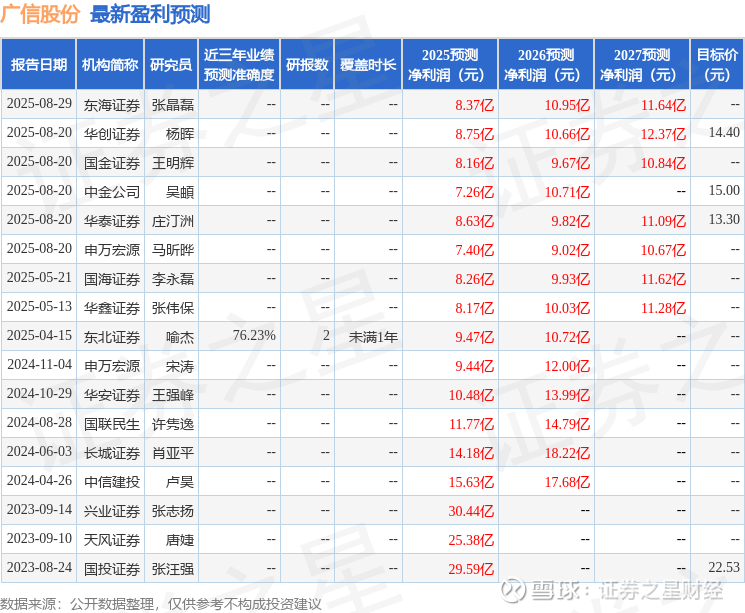Click the date 2025-05-13
The height and width of the screenshot is (613, 745).
(x=39, y=306)
